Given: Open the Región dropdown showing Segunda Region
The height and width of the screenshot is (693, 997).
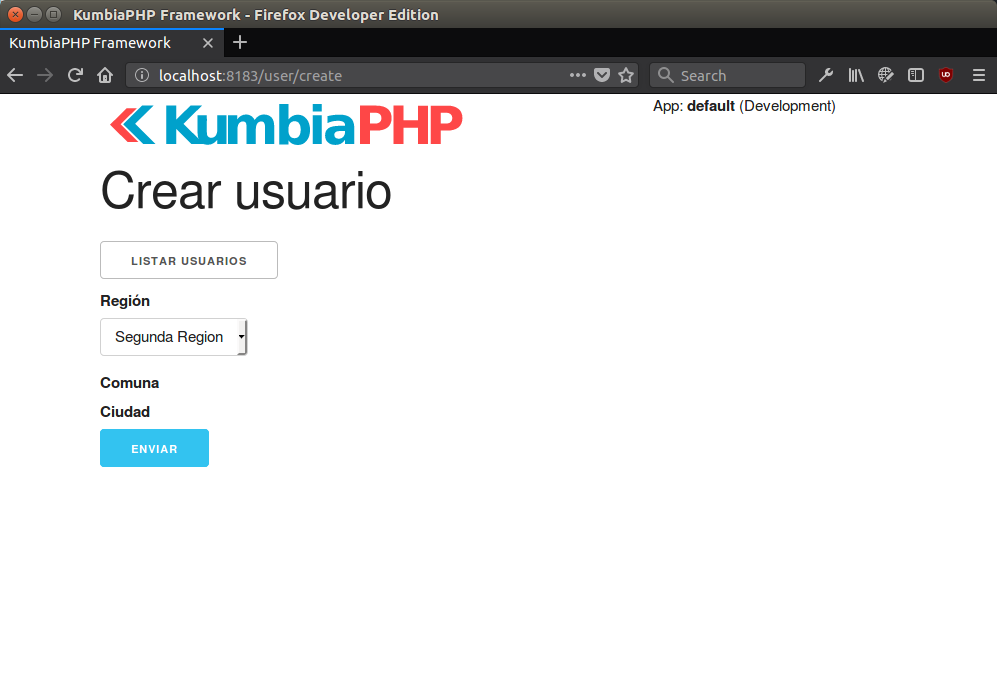Looking at the screenshot, I should point(173,337).
